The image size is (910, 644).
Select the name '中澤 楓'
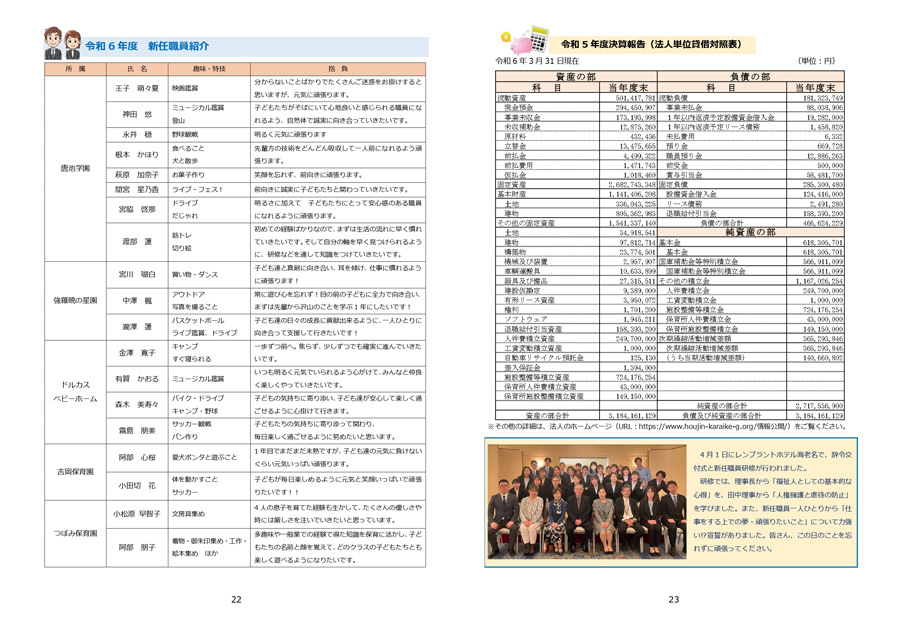click(137, 301)
